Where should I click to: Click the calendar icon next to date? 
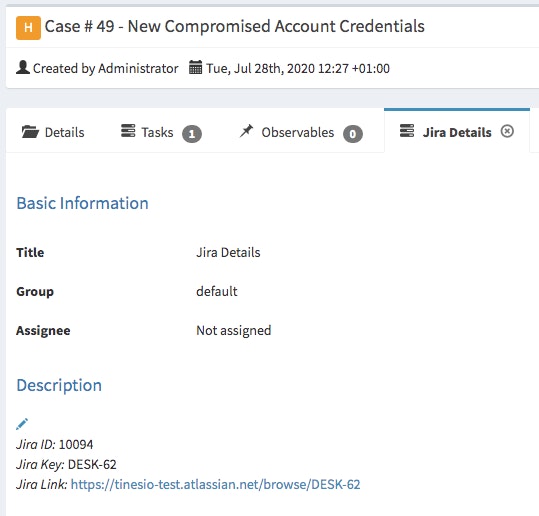196,67
